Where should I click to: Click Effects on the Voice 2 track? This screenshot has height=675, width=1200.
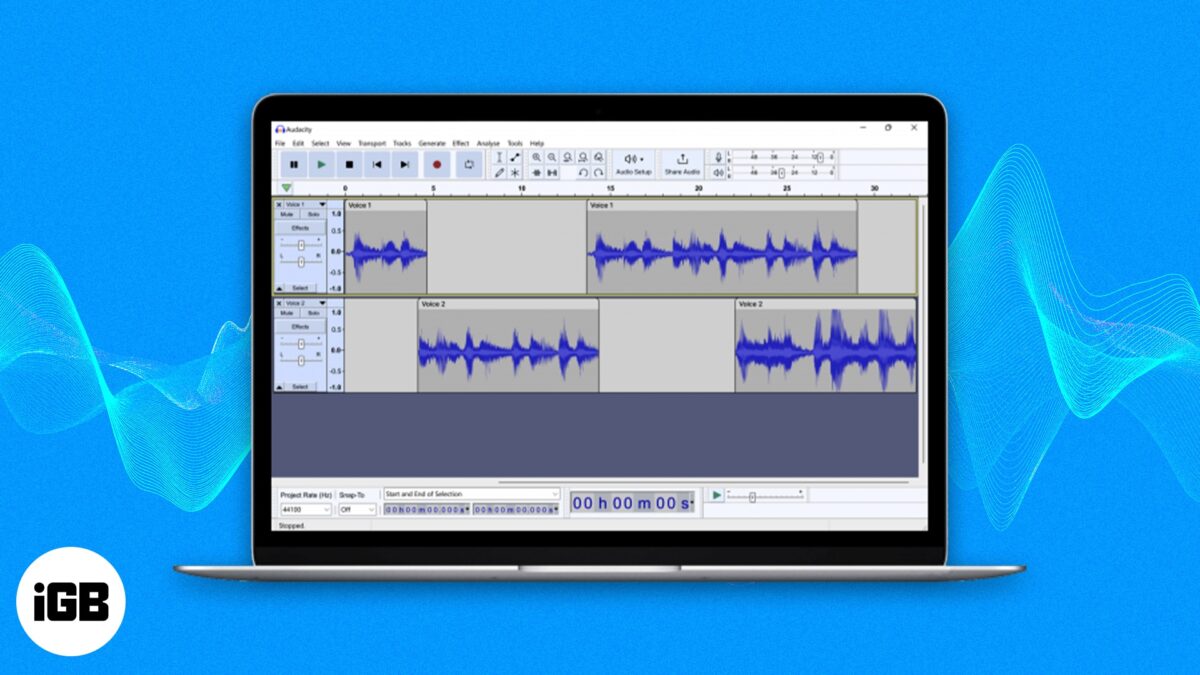[x=300, y=327]
